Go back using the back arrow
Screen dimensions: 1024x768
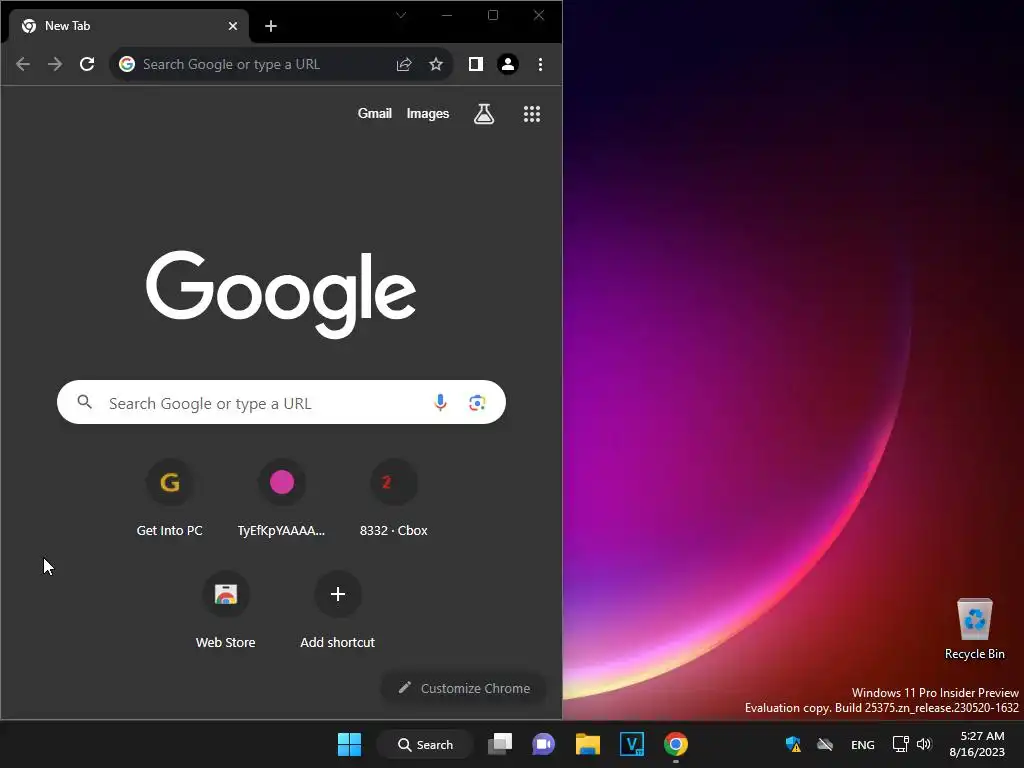(x=23, y=64)
